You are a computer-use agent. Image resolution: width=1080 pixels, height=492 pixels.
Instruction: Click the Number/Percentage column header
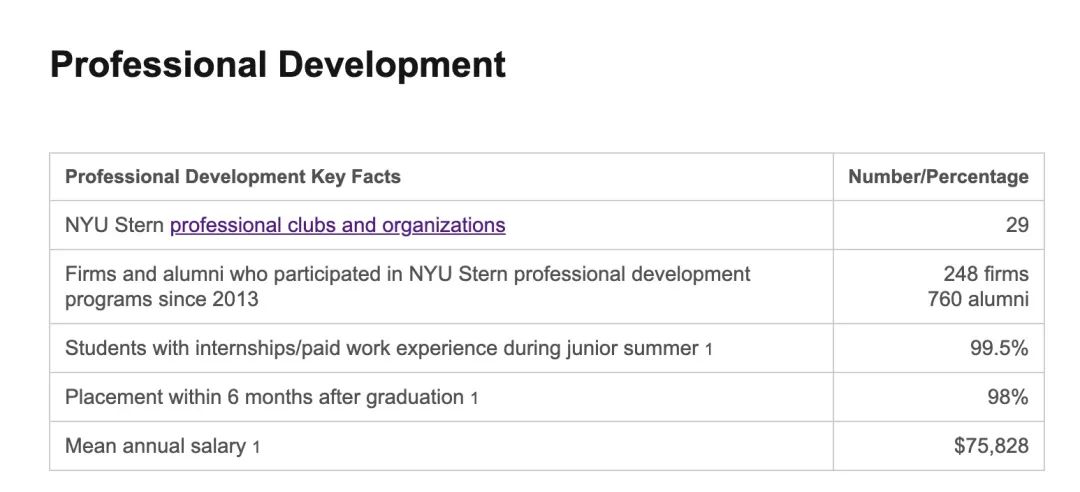coord(937,177)
